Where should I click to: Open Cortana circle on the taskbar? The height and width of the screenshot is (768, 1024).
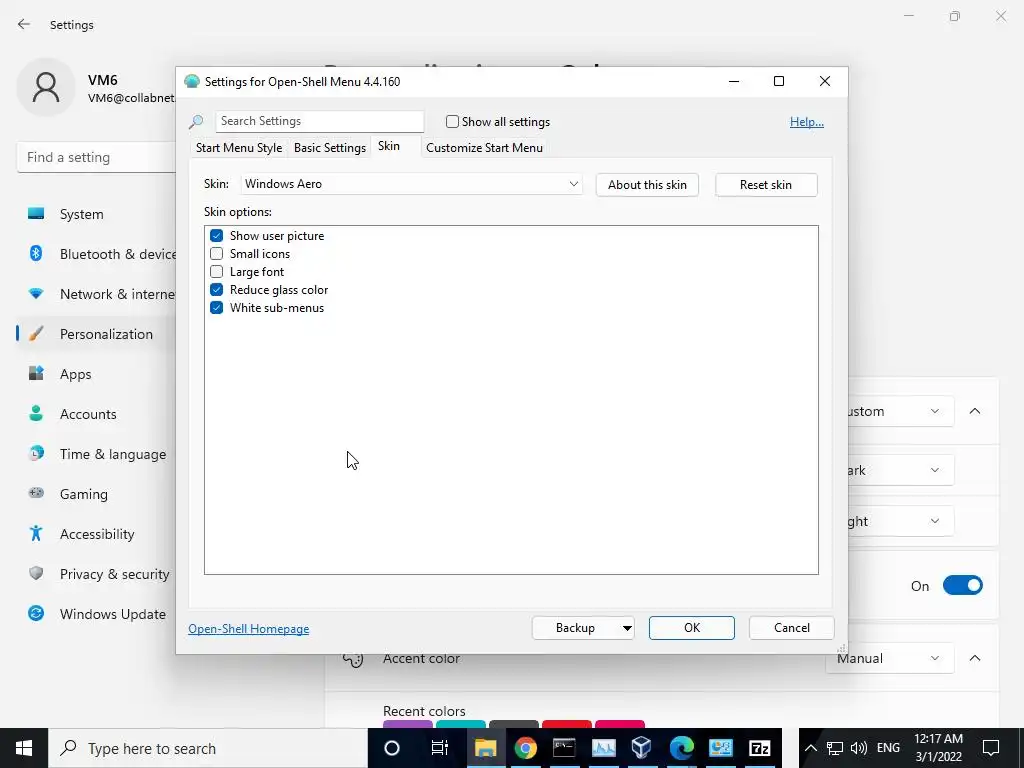tap(392, 748)
